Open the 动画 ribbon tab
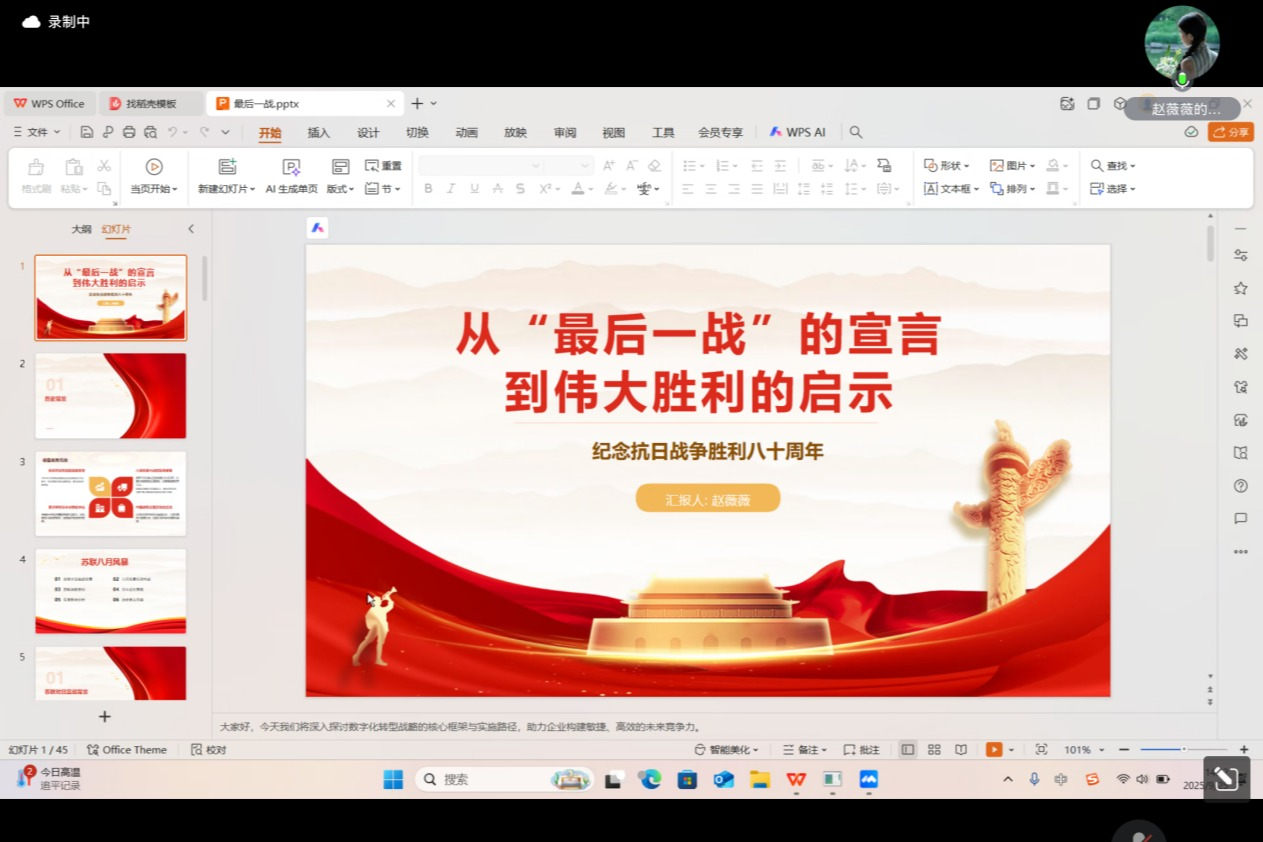The image size is (1263, 842). pos(466,133)
